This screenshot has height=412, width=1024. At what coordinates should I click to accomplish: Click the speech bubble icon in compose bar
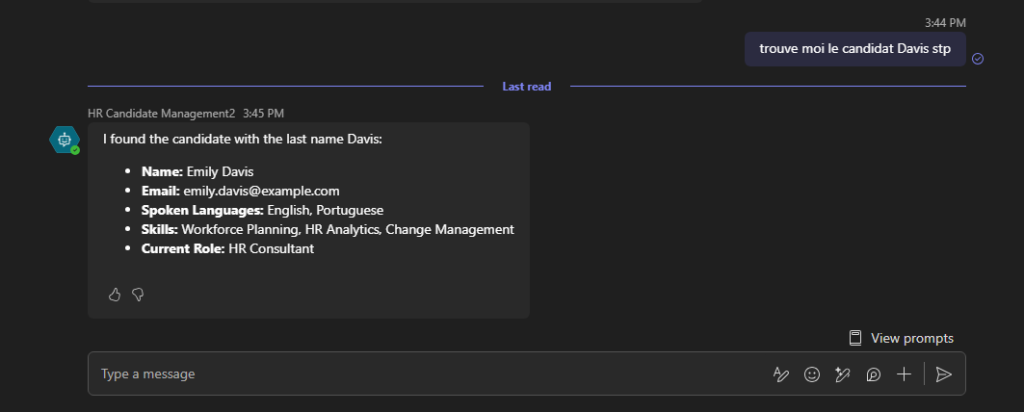[873, 374]
